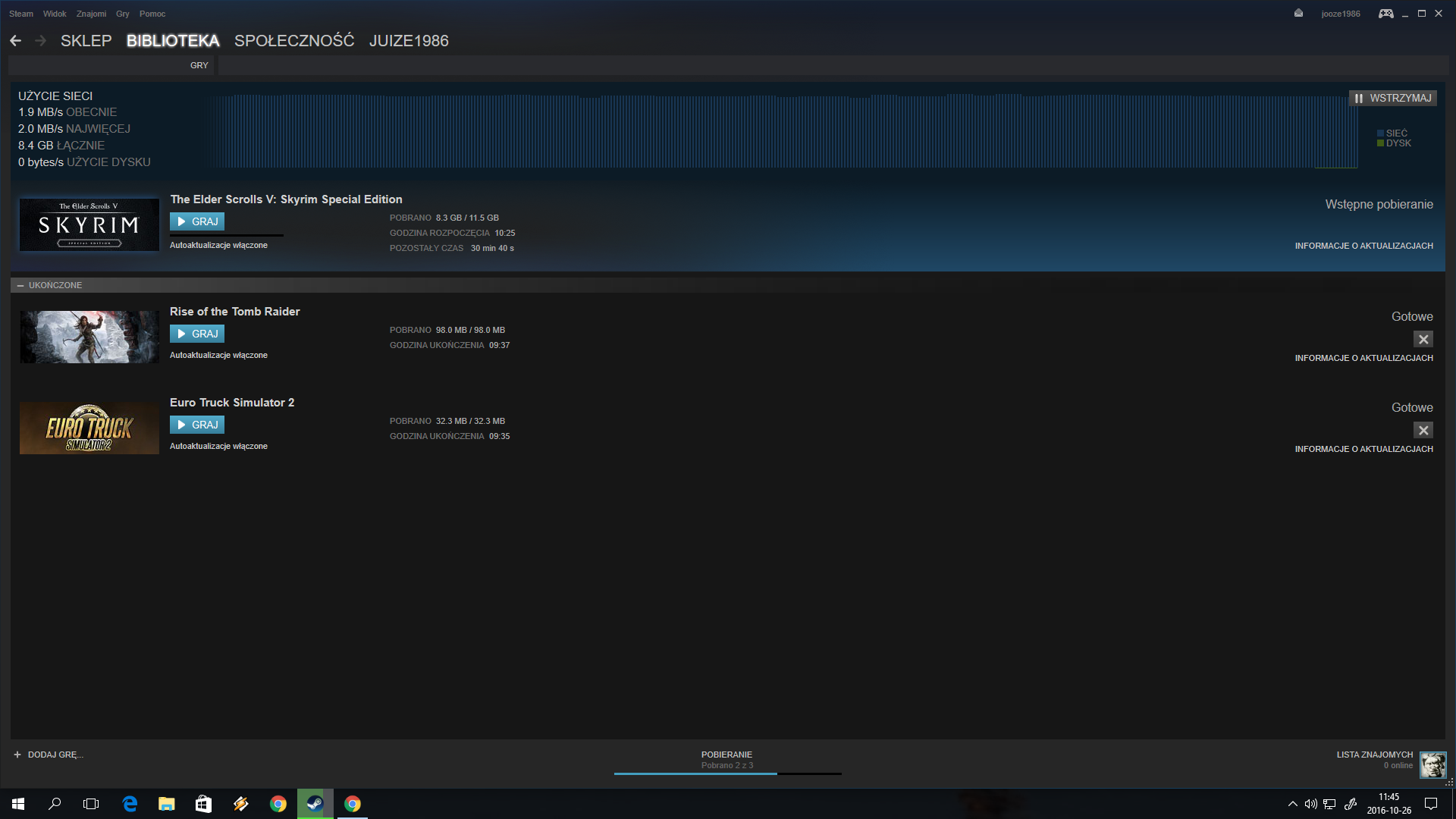Open the notifications inbox icon
The width and height of the screenshot is (1456, 819).
click(x=1298, y=14)
